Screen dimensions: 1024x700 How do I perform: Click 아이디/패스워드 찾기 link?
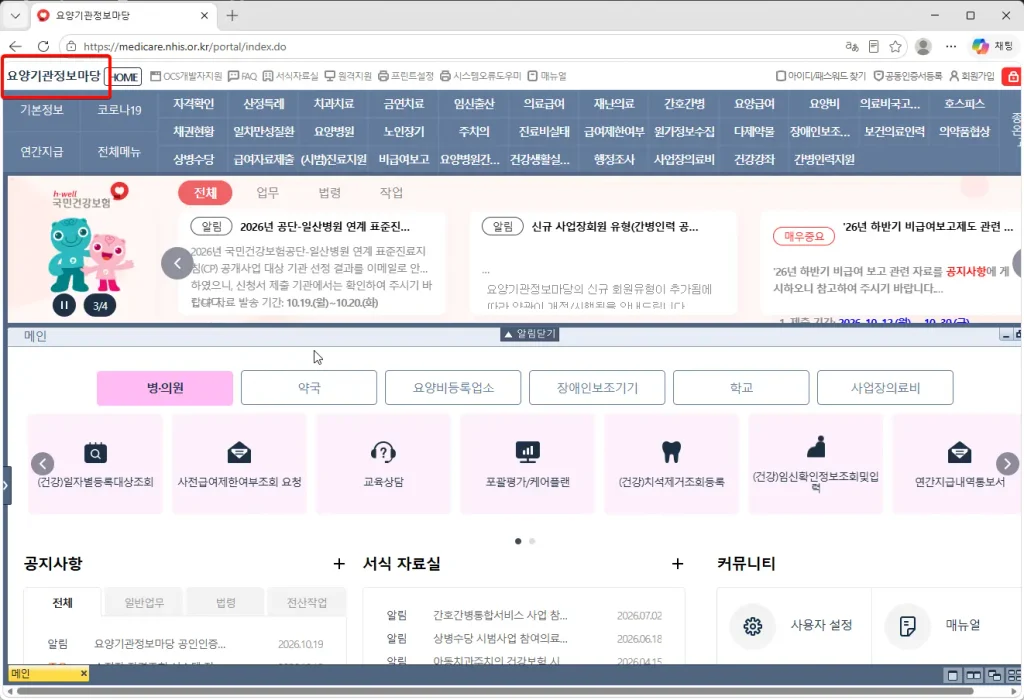pyautogui.click(x=820, y=76)
